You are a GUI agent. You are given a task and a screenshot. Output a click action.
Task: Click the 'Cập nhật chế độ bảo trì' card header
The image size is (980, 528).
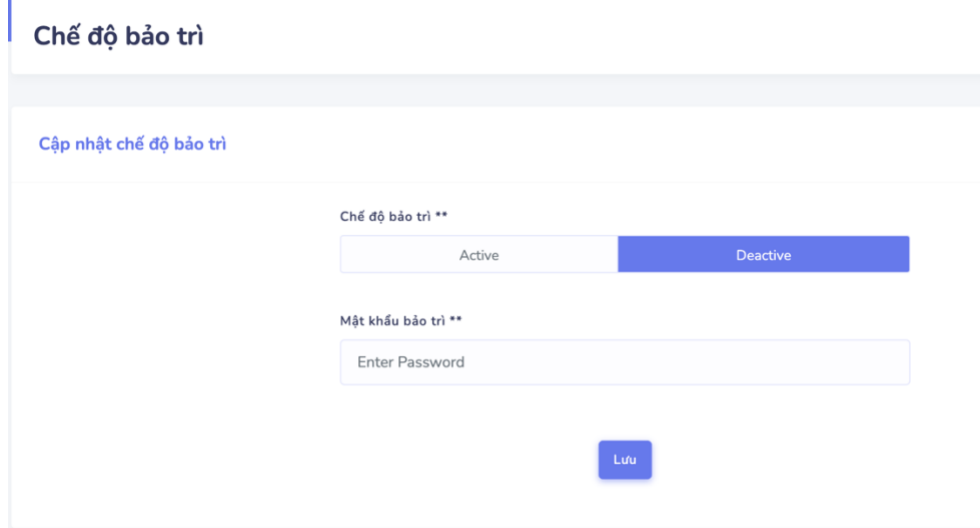click(132, 143)
